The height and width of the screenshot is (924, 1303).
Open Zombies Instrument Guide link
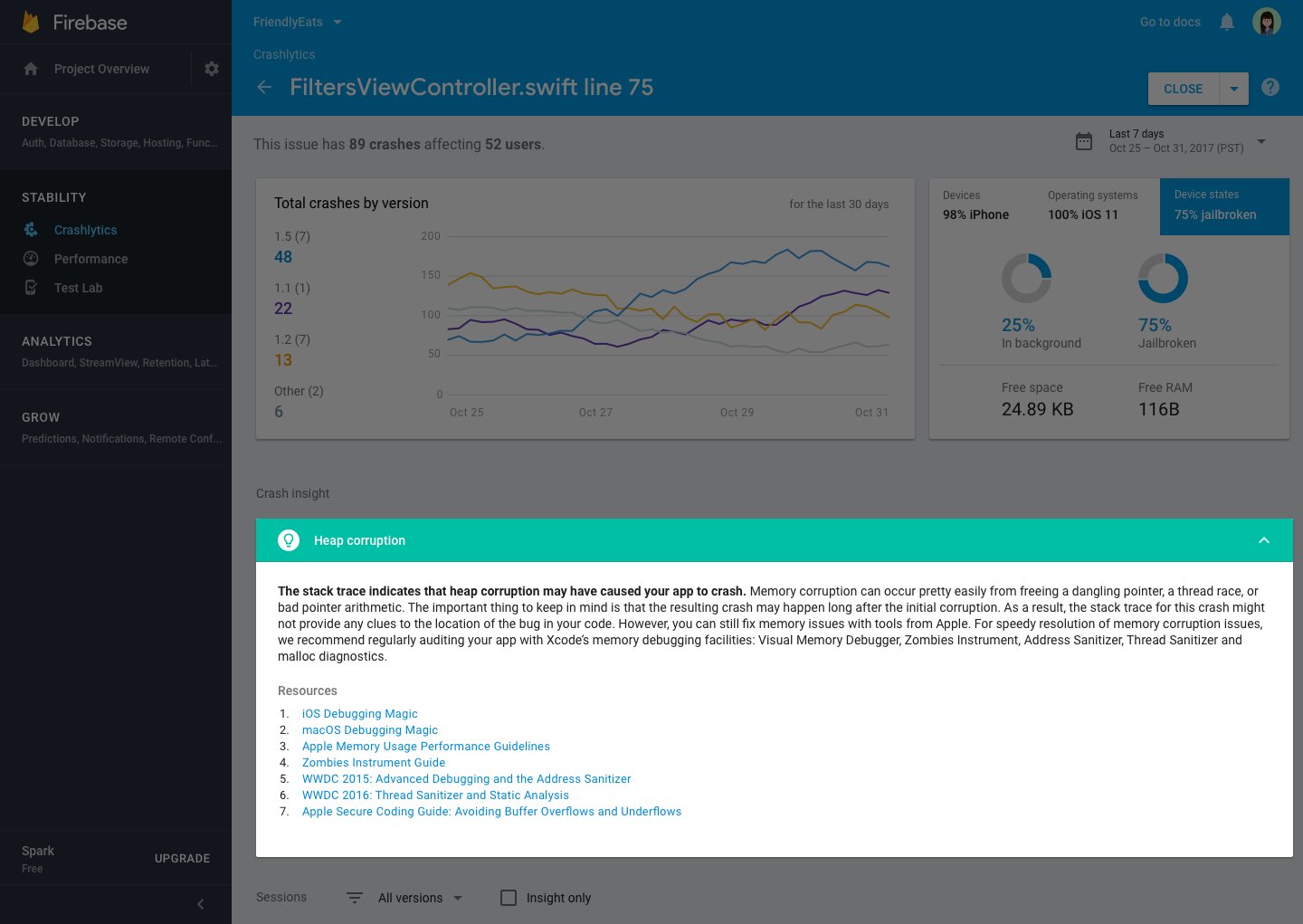click(374, 762)
